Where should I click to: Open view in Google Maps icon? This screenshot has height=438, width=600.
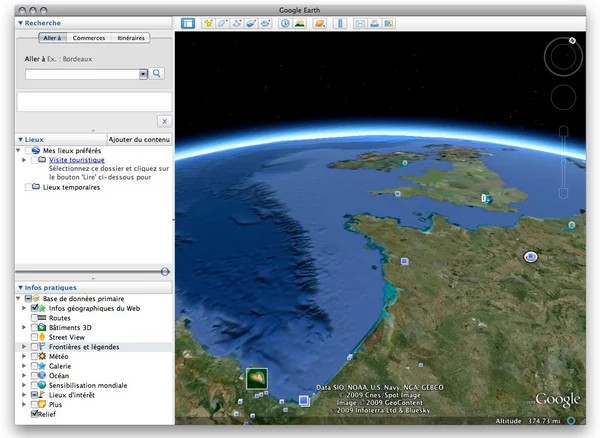click(389, 23)
